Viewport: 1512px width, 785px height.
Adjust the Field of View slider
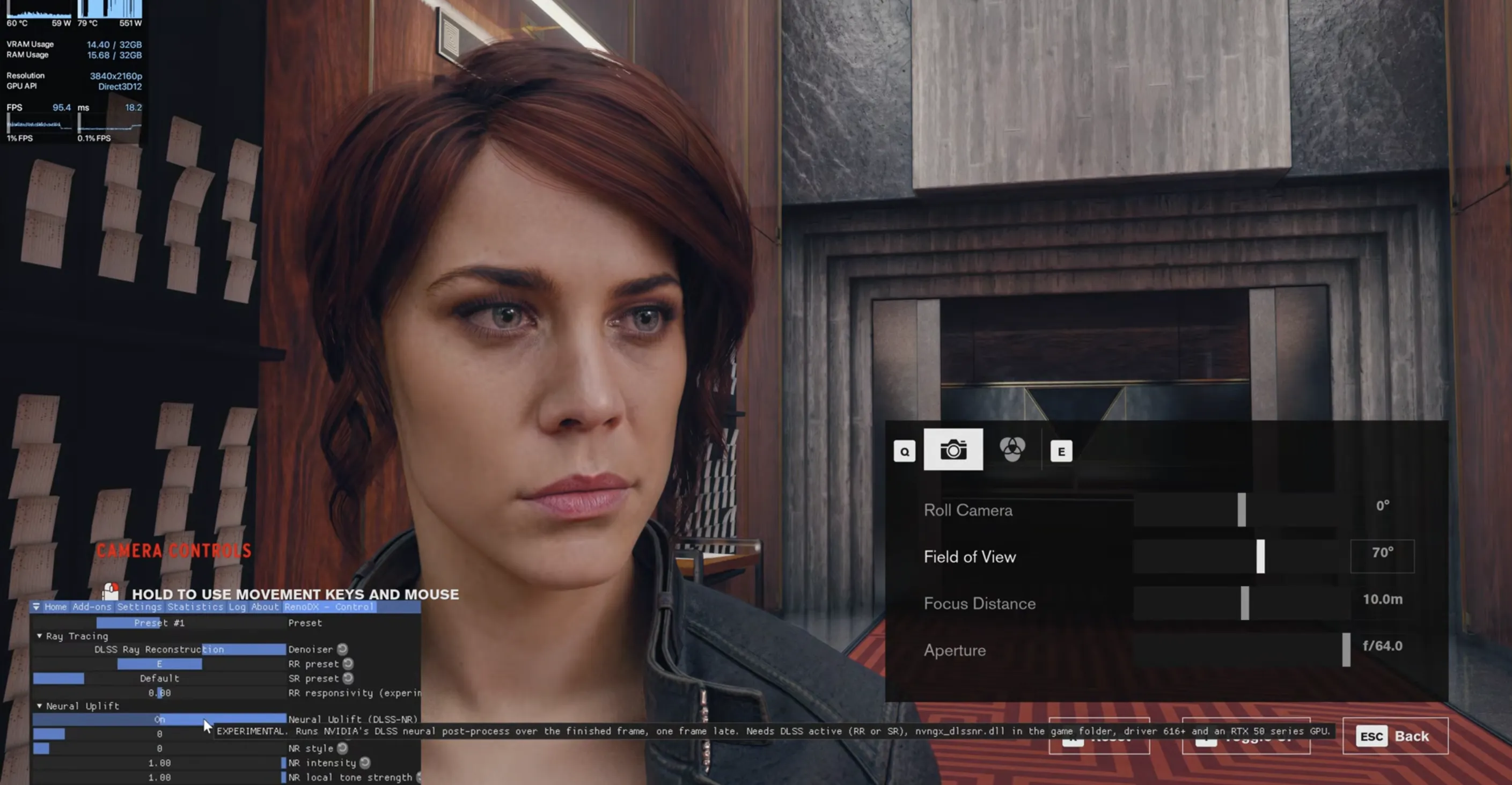tap(1242, 556)
